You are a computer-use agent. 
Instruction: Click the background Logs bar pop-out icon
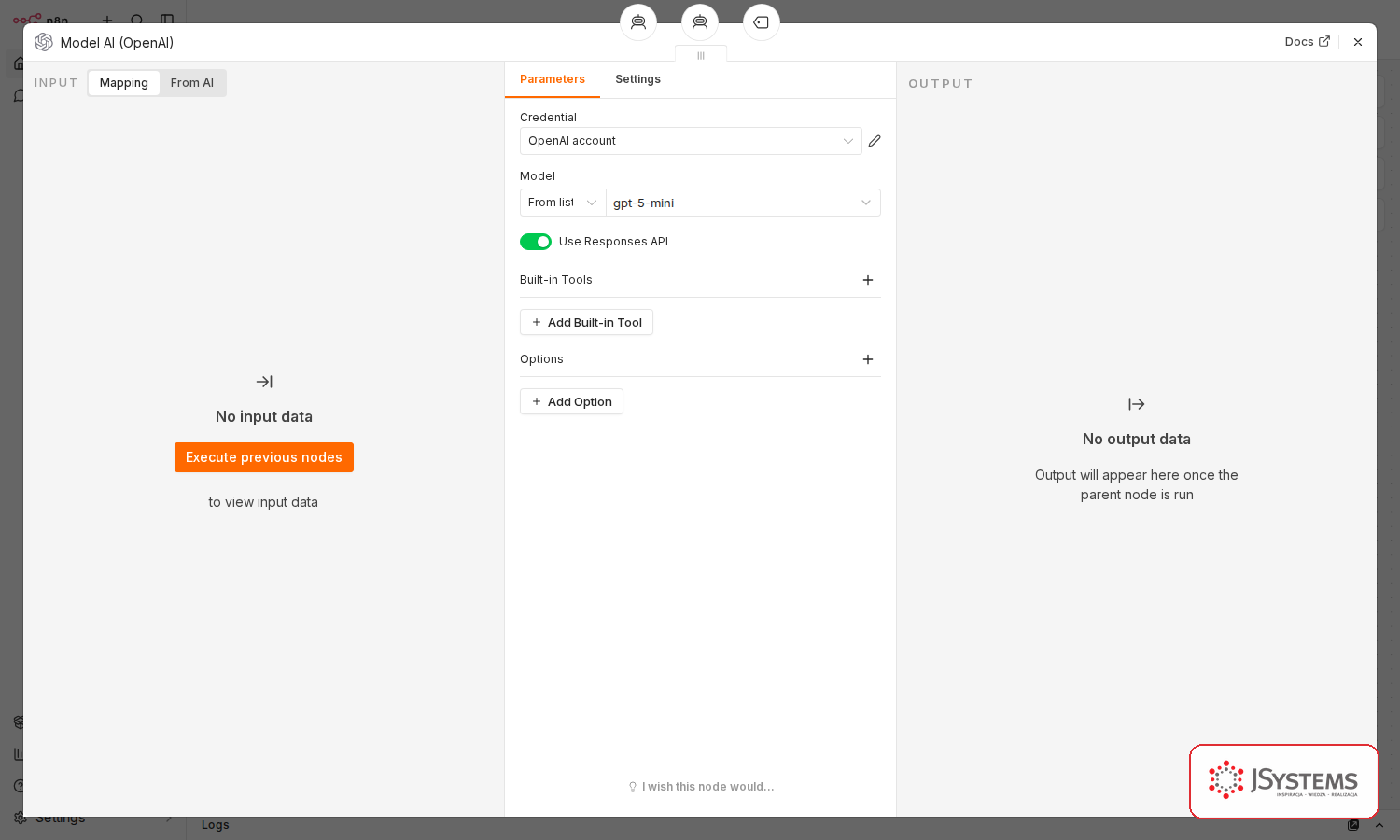pyautogui.click(x=1353, y=825)
